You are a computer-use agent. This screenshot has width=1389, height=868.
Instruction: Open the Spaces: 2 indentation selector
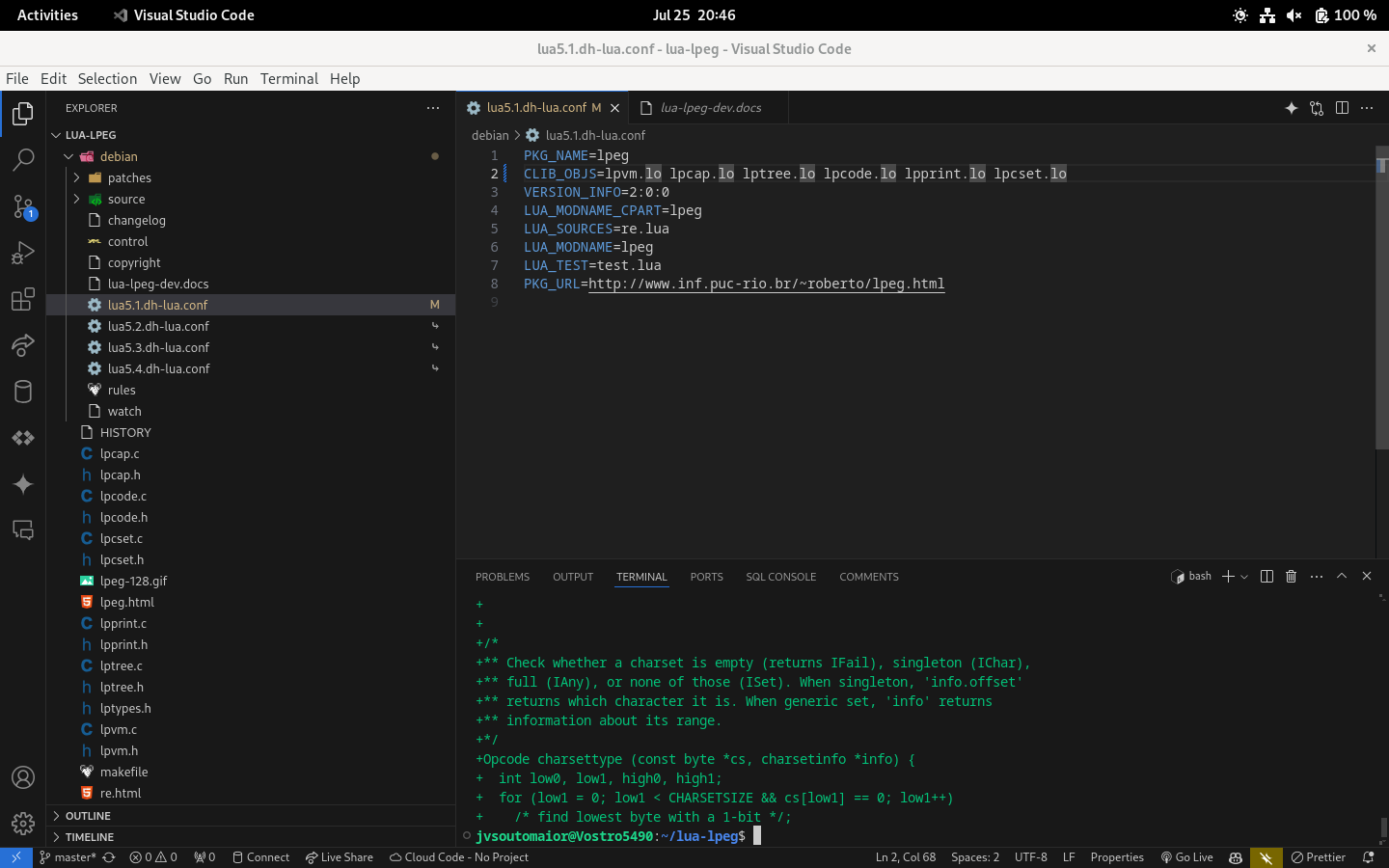(975, 857)
